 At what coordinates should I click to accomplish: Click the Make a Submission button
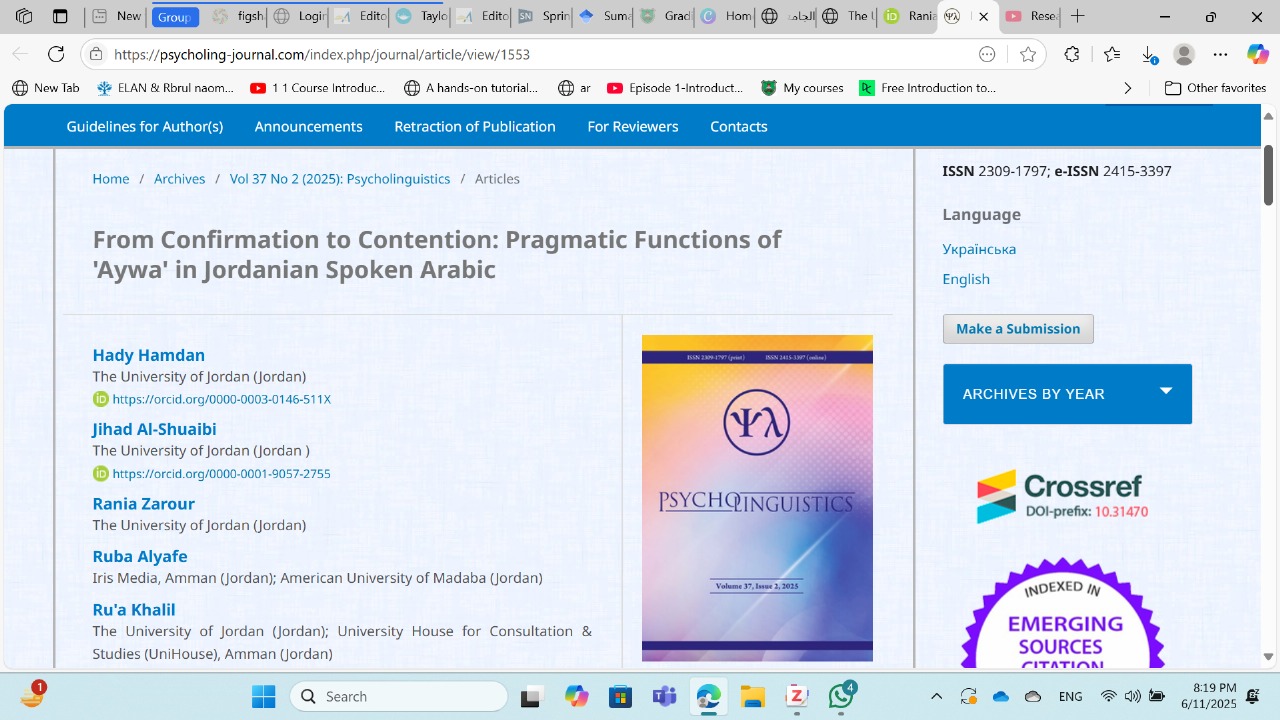tap(1018, 329)
